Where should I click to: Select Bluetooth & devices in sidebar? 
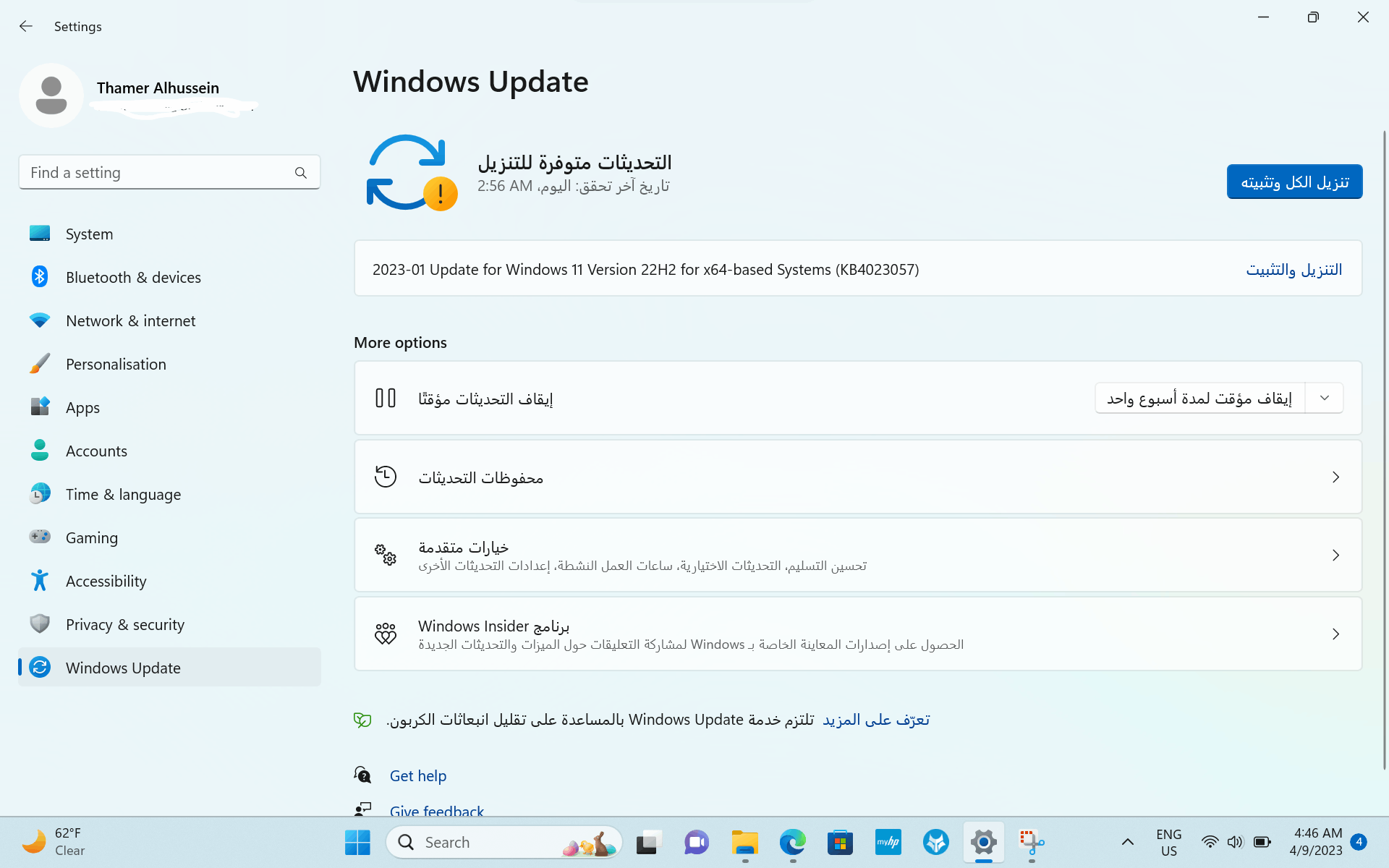point(133,278)
